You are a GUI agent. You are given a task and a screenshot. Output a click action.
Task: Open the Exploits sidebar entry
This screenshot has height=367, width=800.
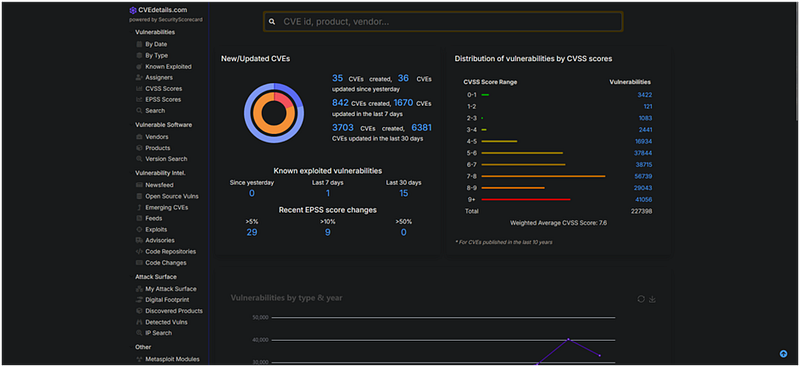[156, 230]
